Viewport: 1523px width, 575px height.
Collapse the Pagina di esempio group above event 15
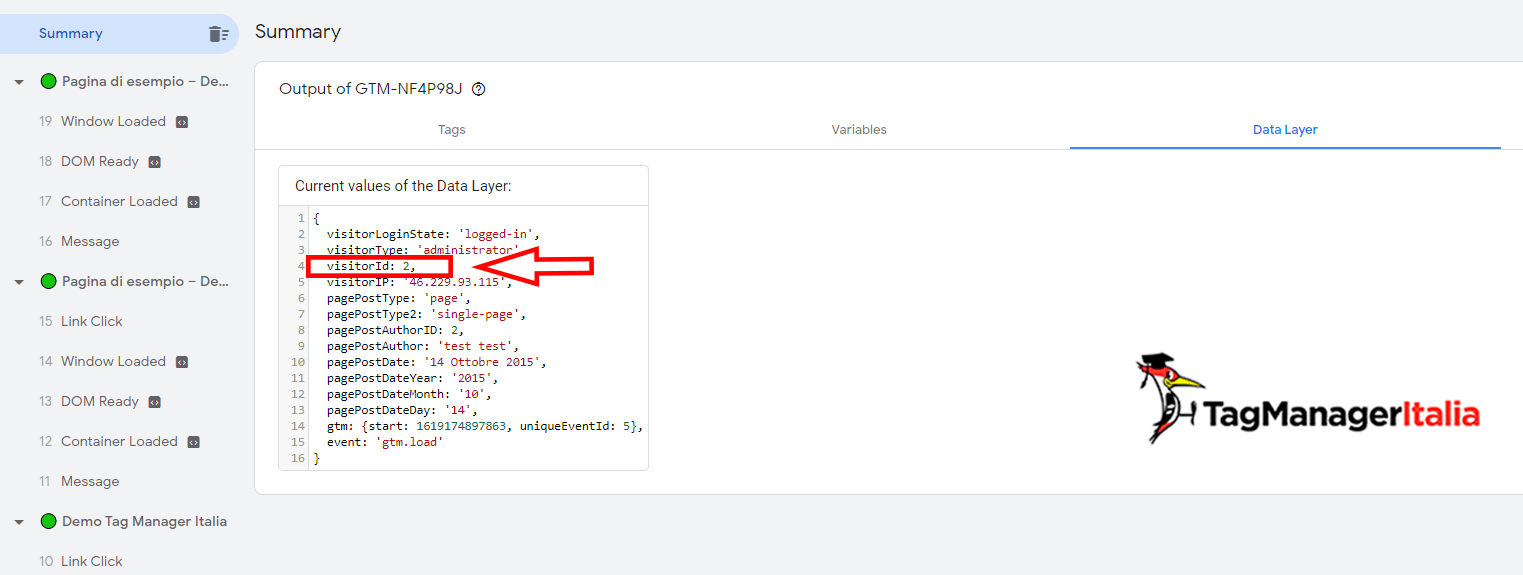(x=19, y=282)
